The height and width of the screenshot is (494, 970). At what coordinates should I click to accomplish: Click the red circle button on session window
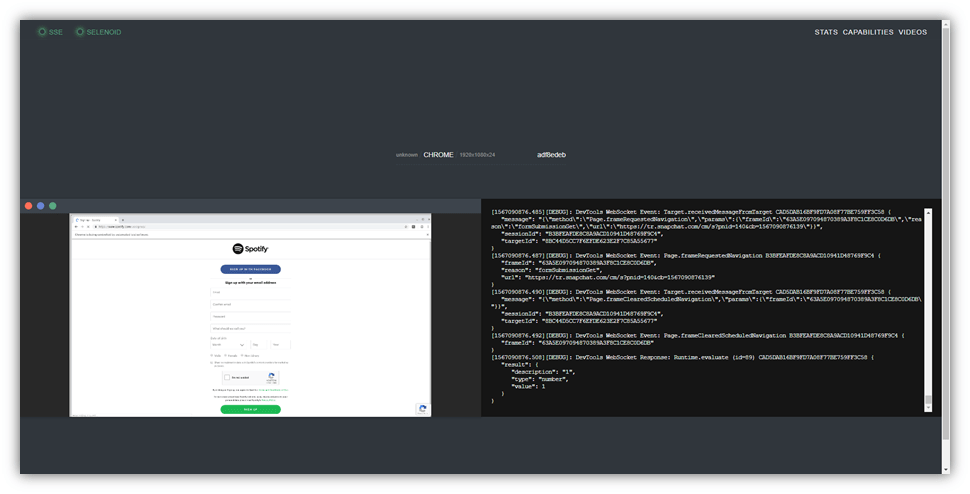click(29, 205)
